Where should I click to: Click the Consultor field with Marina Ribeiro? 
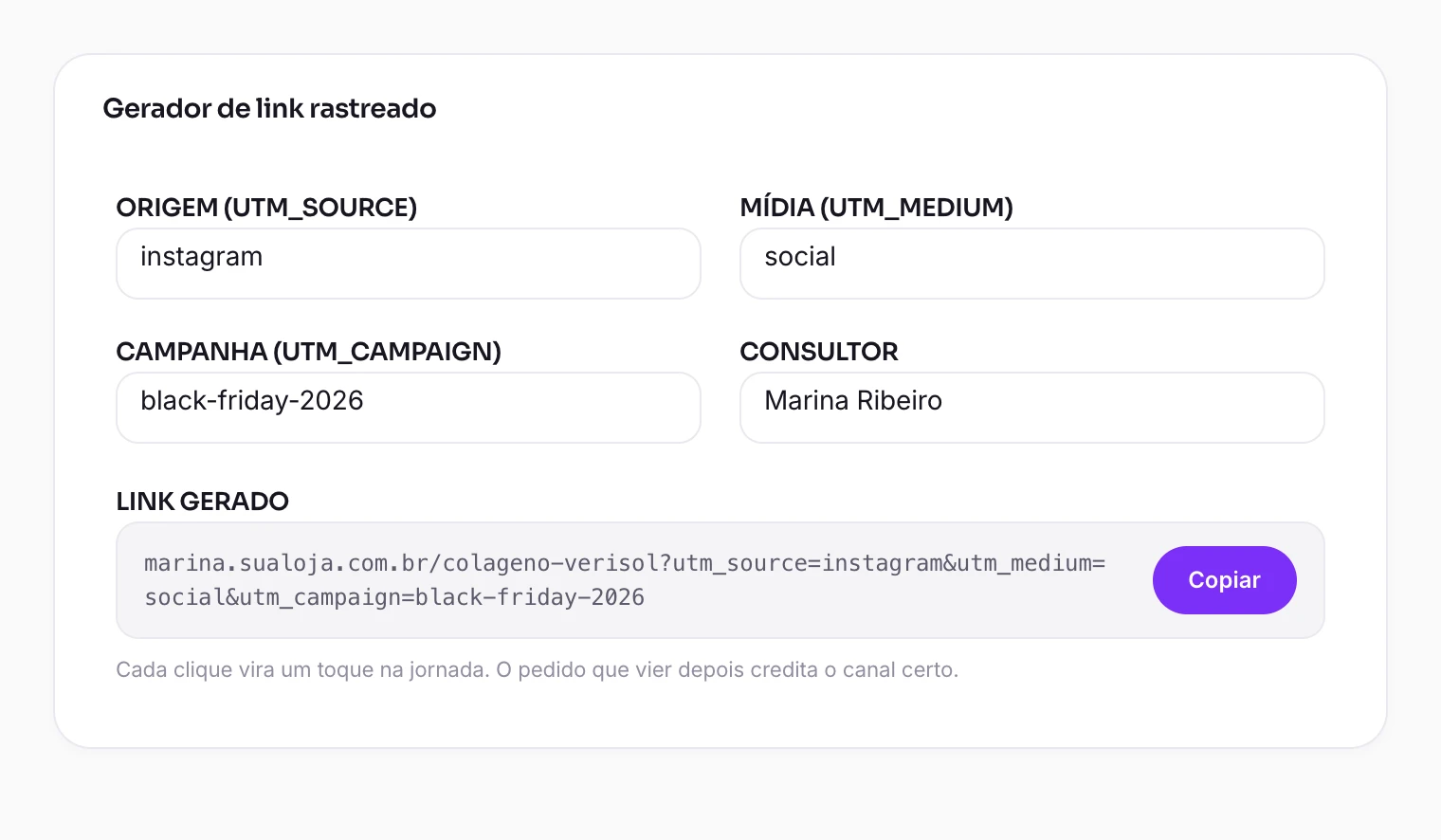pos(1032,408)
